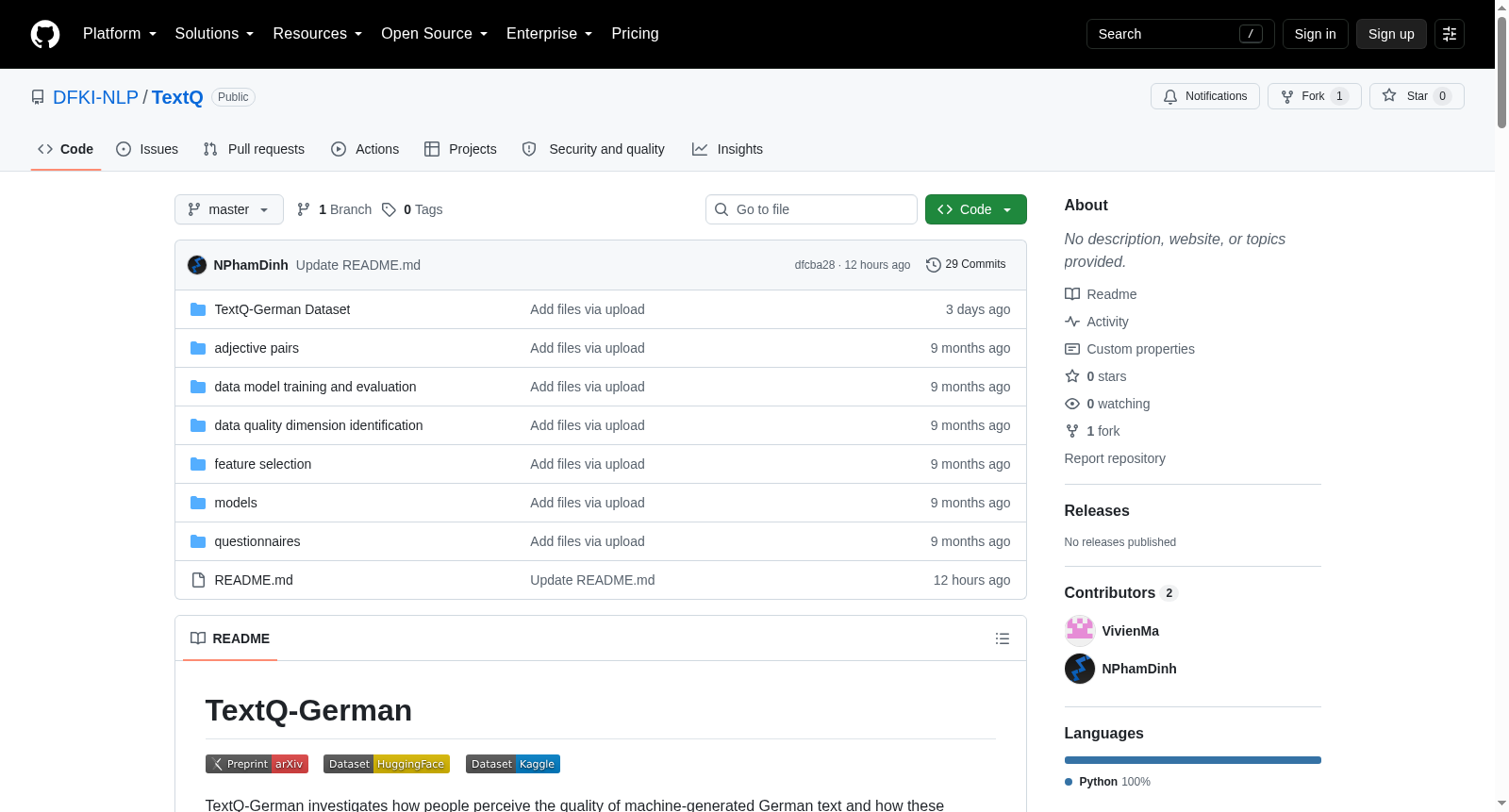This screenshot has height=812, width=1509.
Task: Click the Dataset HuggingFace badge
Action: coord(387,764)
